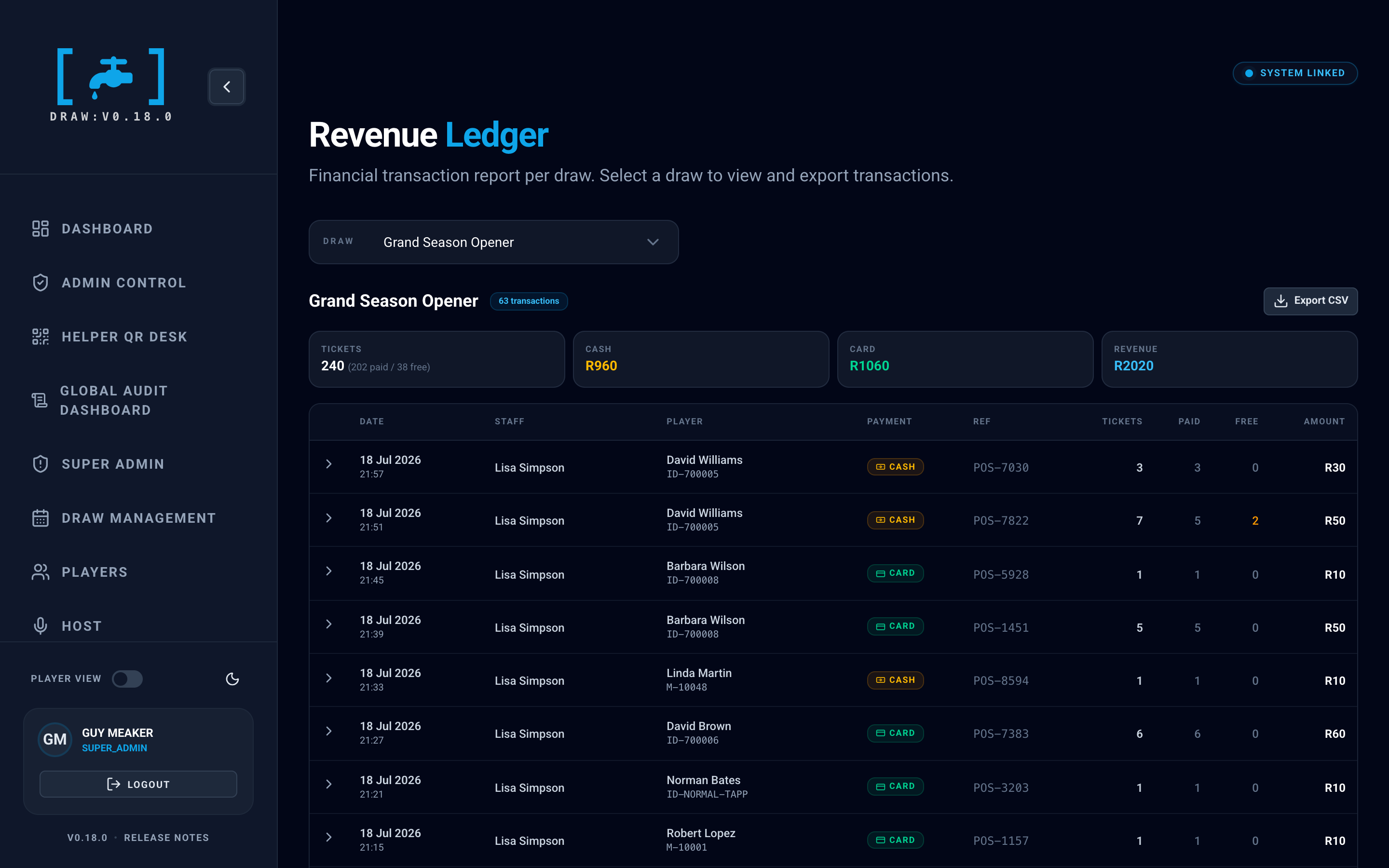
Task: Click player ID ID-NORMAL-TAPP
Action: (x=707, y=795)
